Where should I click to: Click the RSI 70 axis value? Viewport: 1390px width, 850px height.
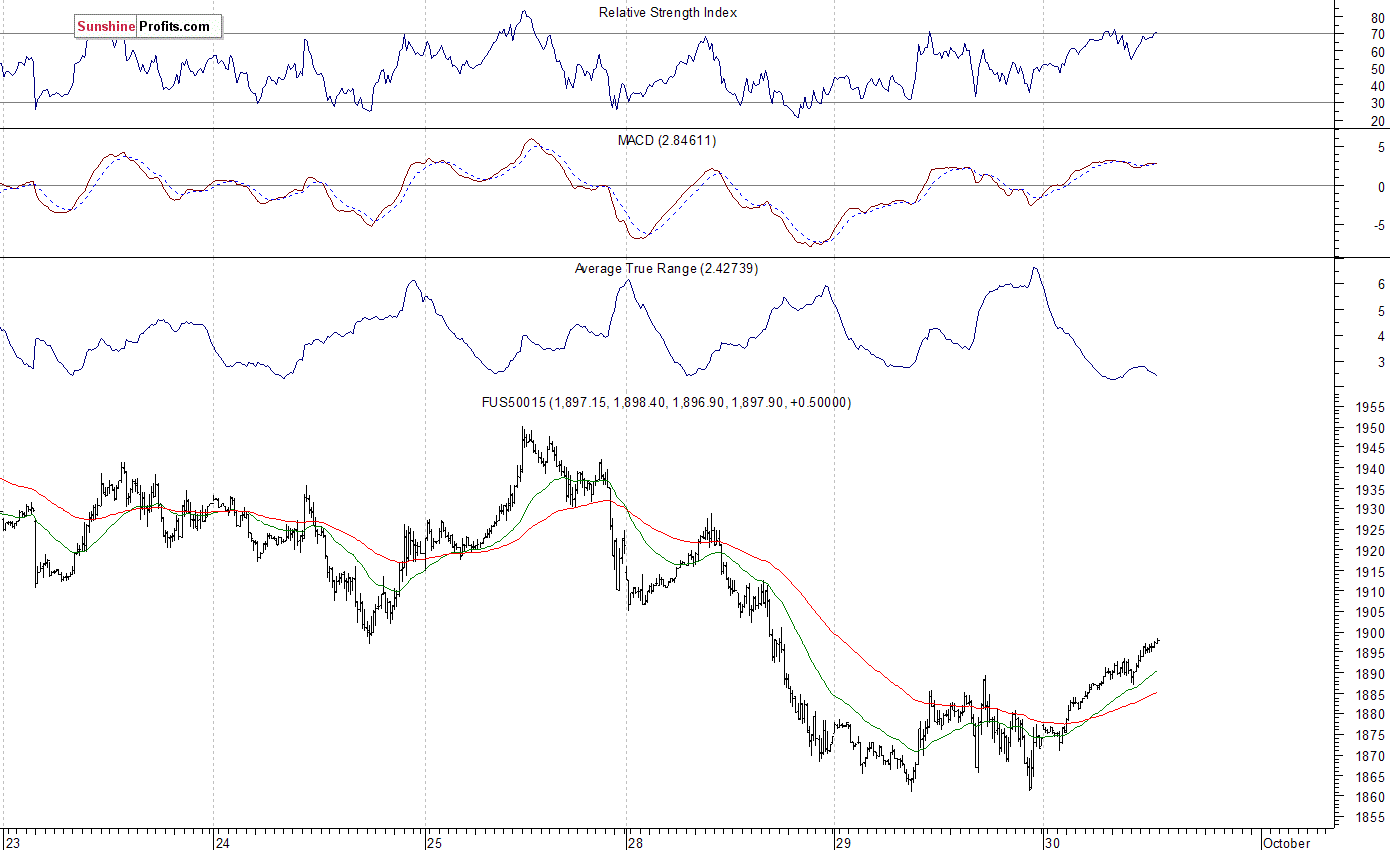tap(1377, 34)
